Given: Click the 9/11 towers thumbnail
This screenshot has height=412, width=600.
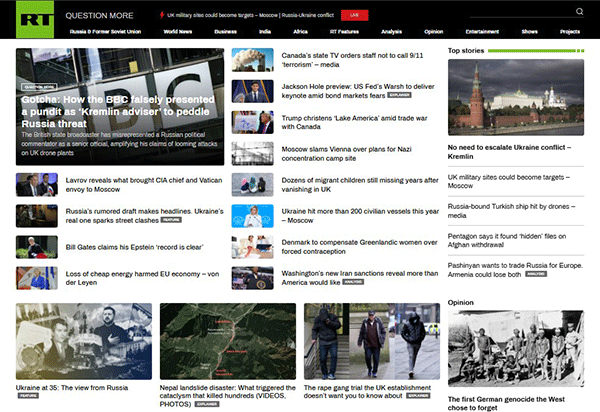Looking at the screenshot, I should pos(253,60).
